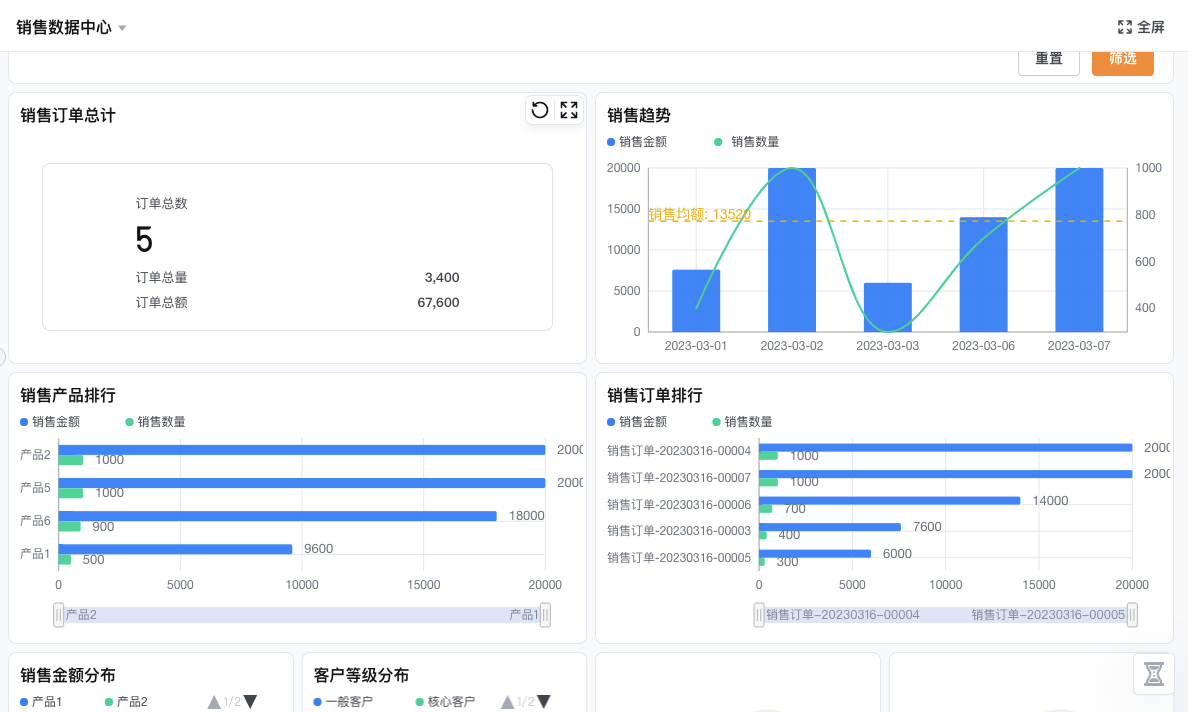The image size is (1188, 712).
Task: Grab left handle of 销售产品排行 zoom slider
Action: point(58,614)
